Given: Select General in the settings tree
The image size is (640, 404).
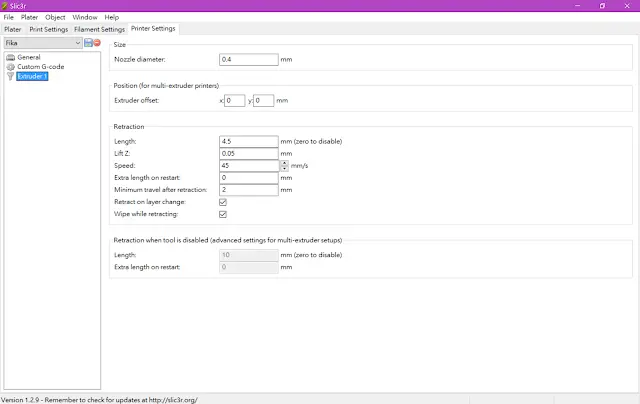Looking at the screenshot, I should click(29, 58).
